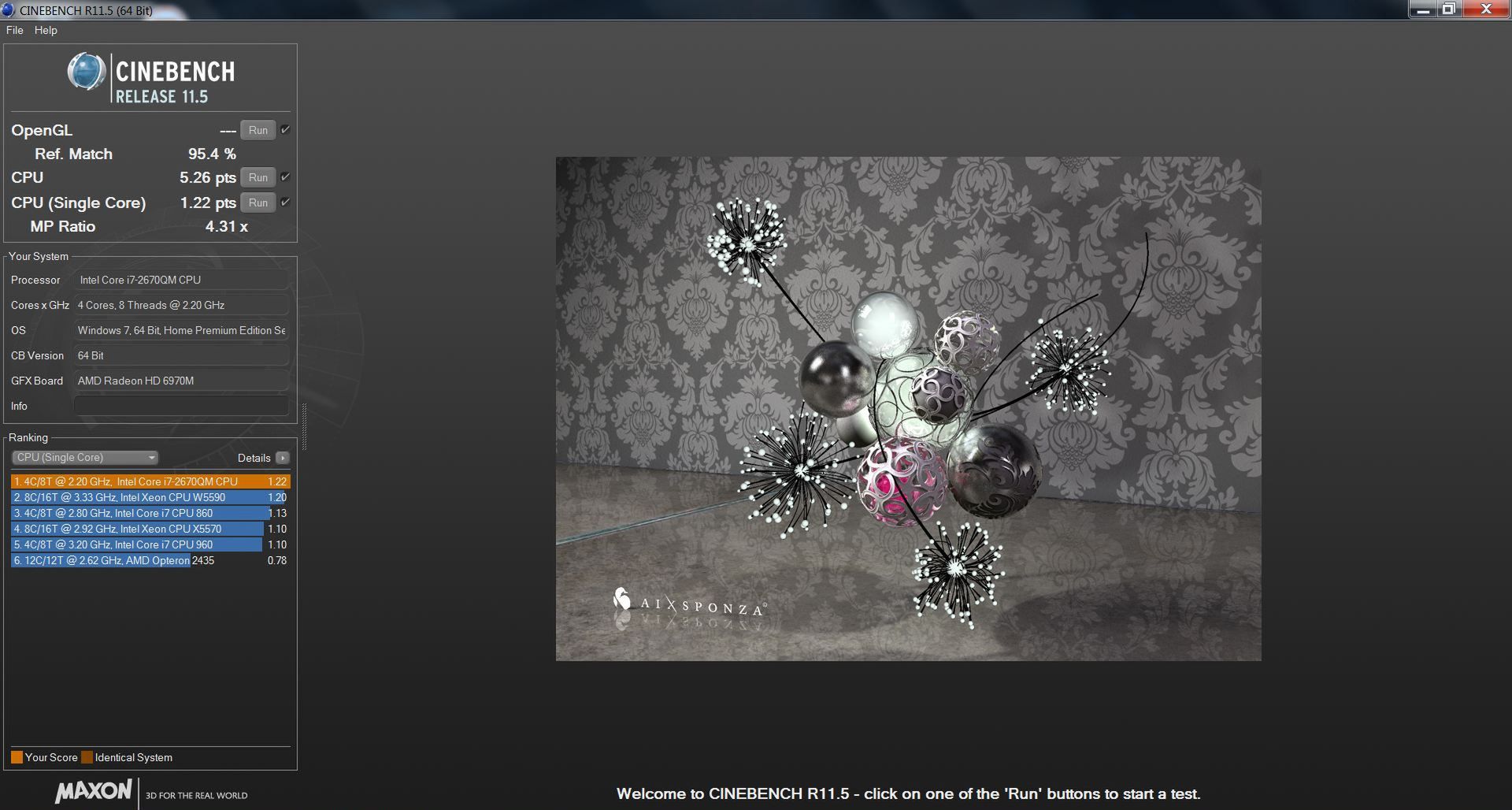
Task: Run the CPU benchmark
Action: pos(258,177)
